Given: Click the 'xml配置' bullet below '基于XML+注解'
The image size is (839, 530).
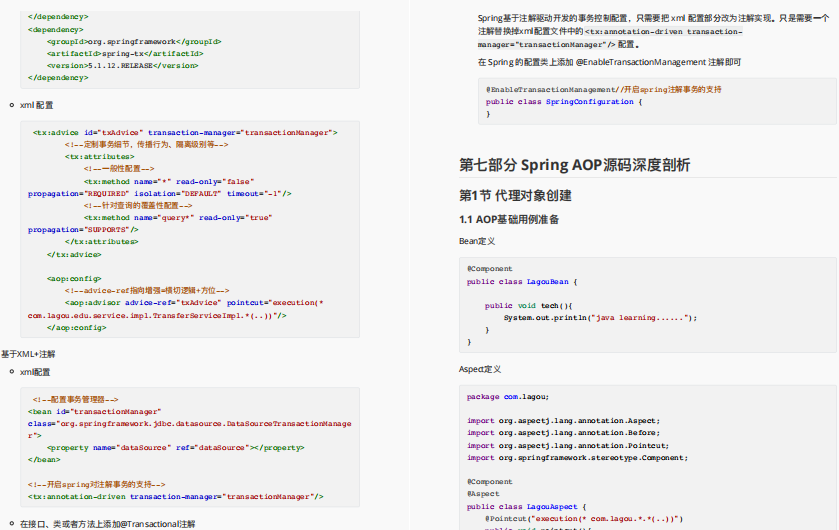Looking at the screenshot, I should [35, 372].
